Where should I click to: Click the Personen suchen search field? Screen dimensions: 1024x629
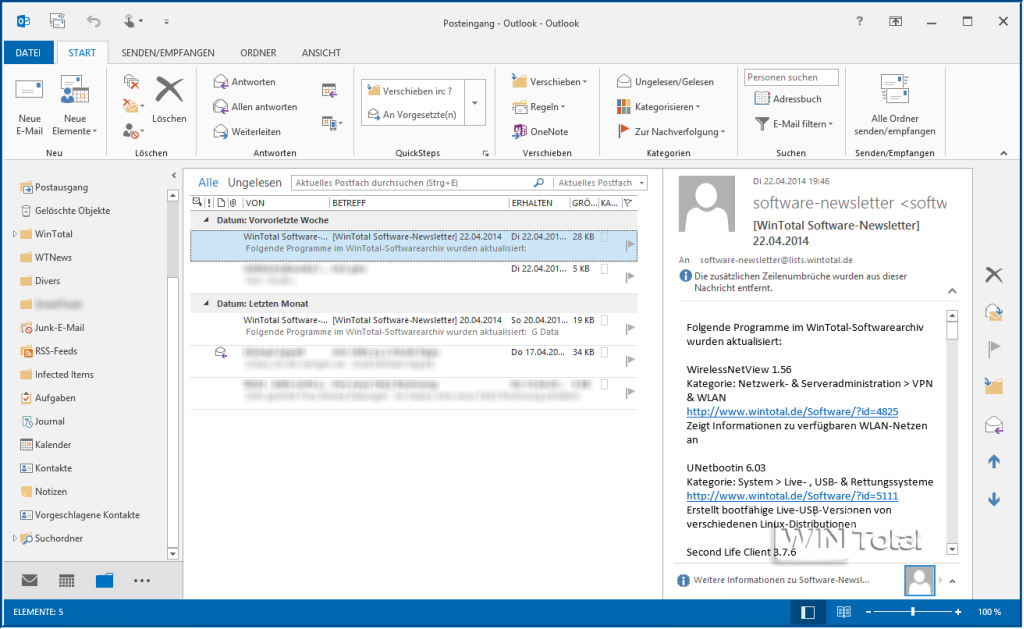[790, 77]
